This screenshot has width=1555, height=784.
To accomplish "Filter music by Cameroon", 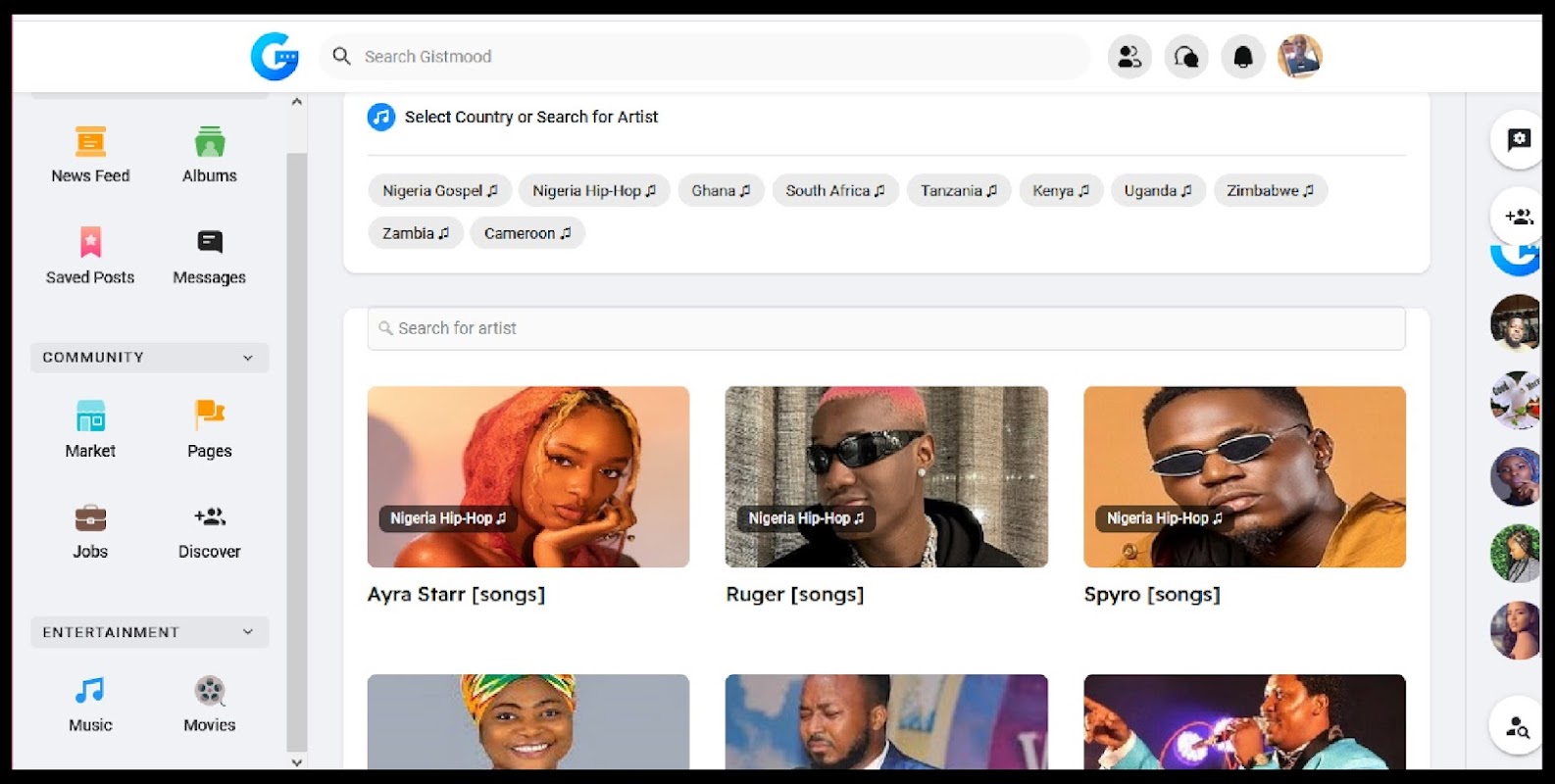I will (x=527, y=233).
